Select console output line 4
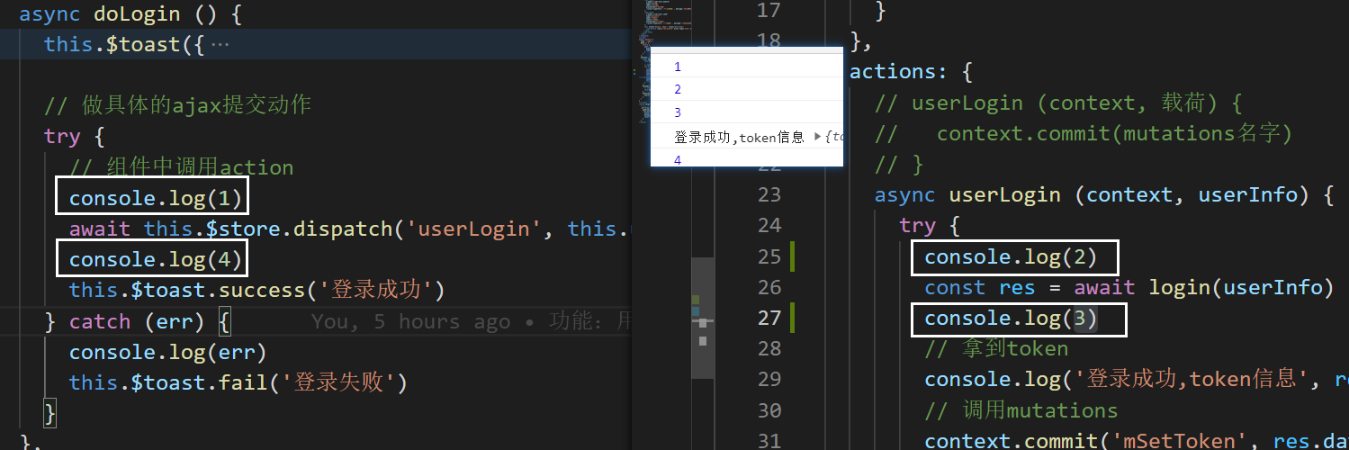1349x450 pixels. click(677, 159)
